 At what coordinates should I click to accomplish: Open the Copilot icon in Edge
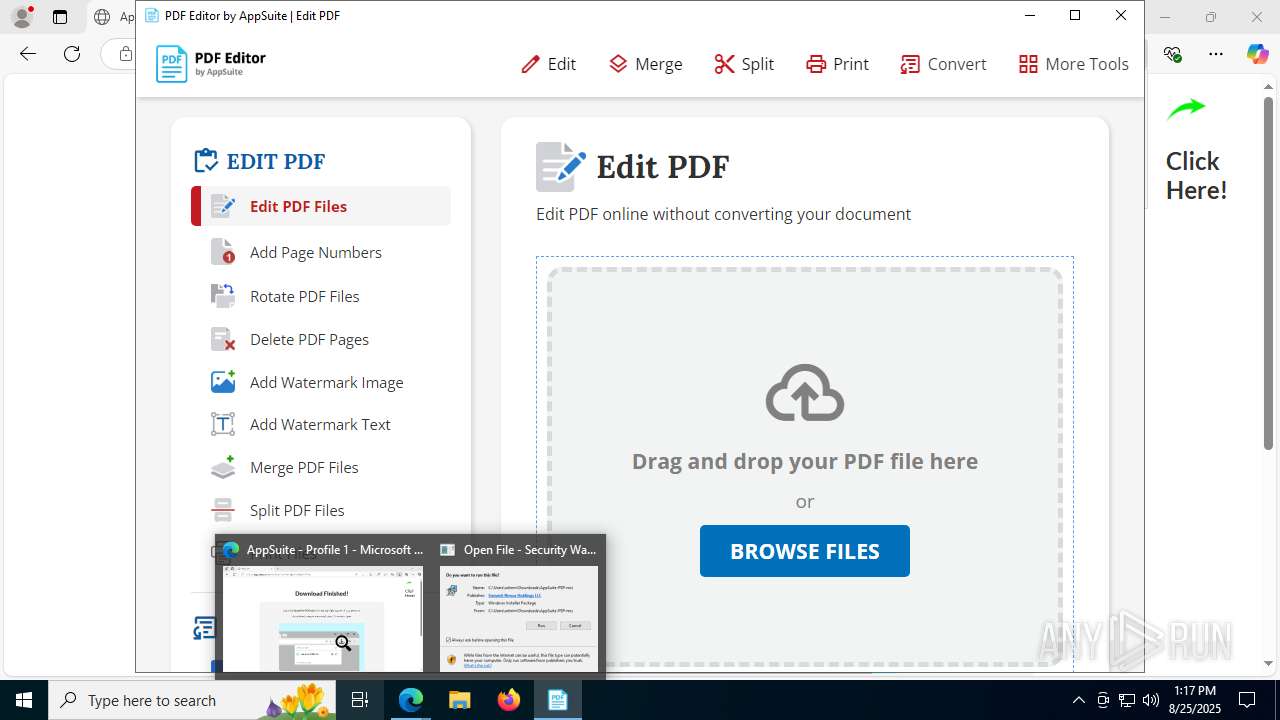[1257, 54]
